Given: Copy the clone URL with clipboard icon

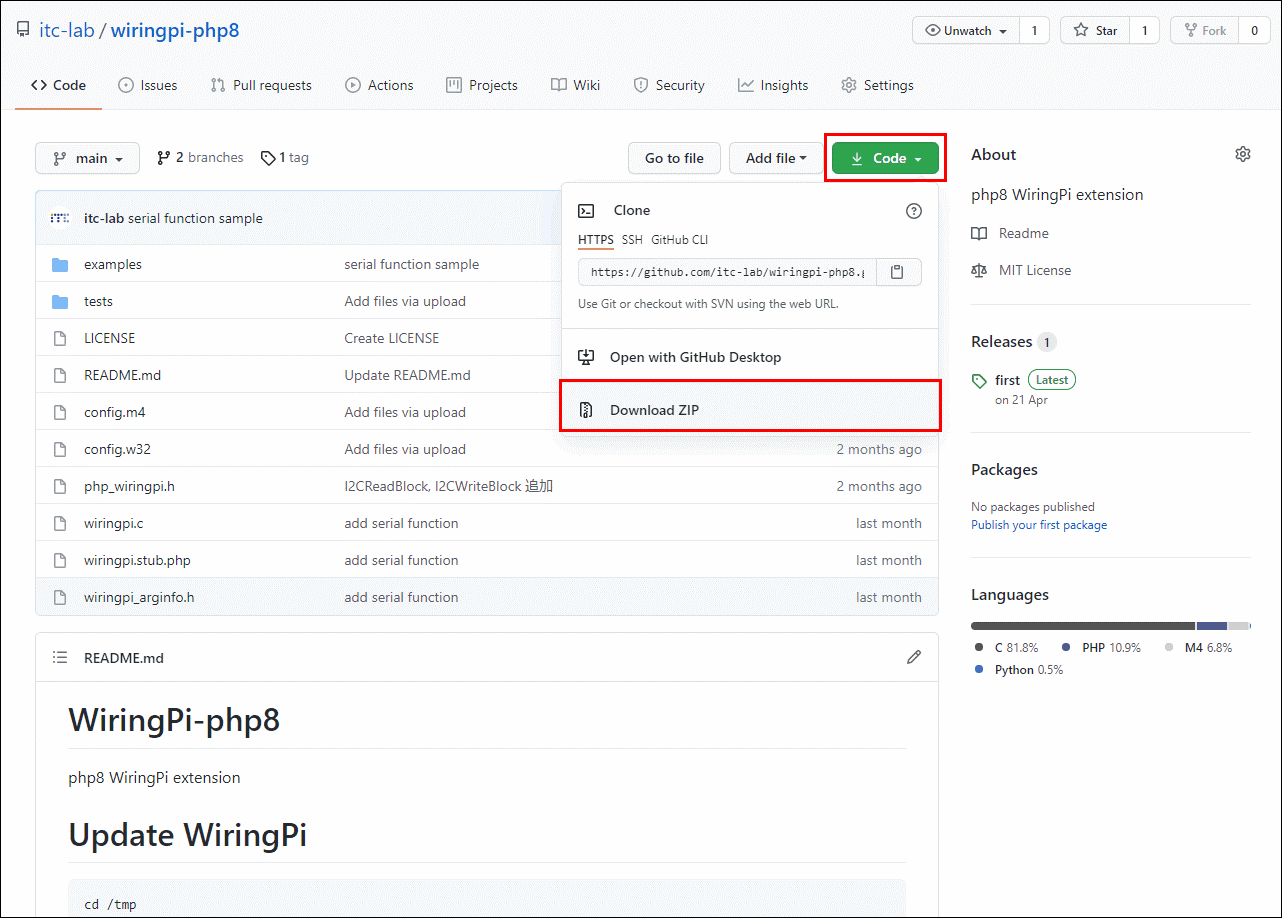Looking at the screenshot, I should click(x=898, y=272).
